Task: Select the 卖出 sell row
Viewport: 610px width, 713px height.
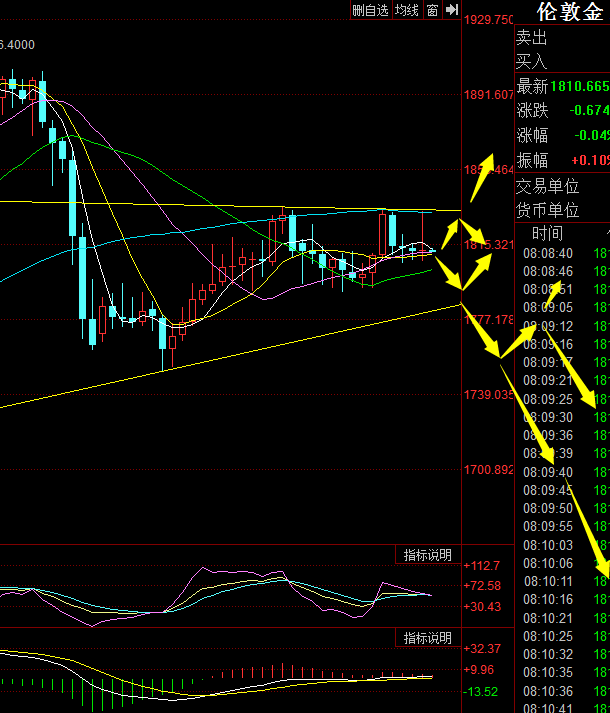Action: 532,38
